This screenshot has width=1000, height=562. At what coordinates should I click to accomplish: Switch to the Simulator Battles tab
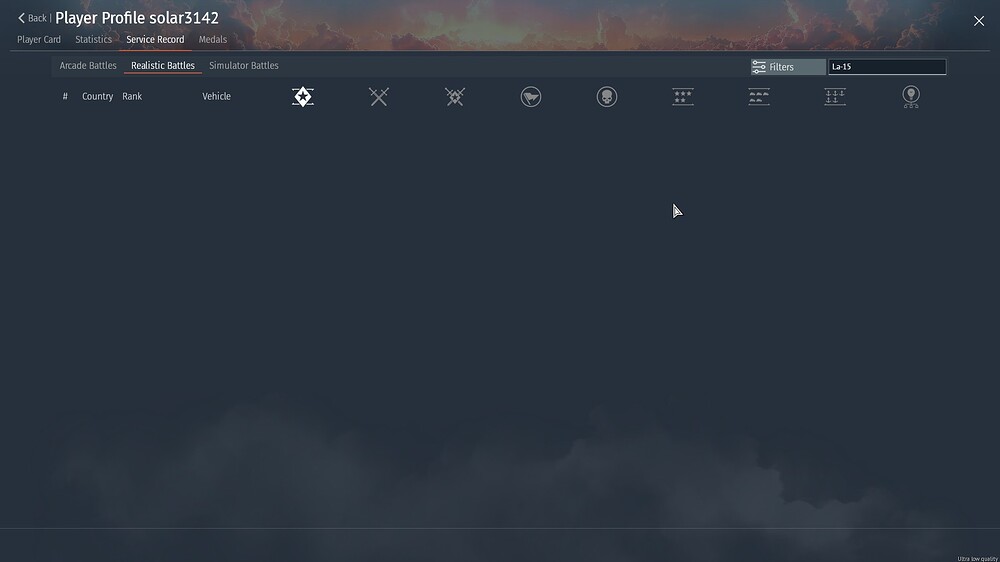coord(244,66)
